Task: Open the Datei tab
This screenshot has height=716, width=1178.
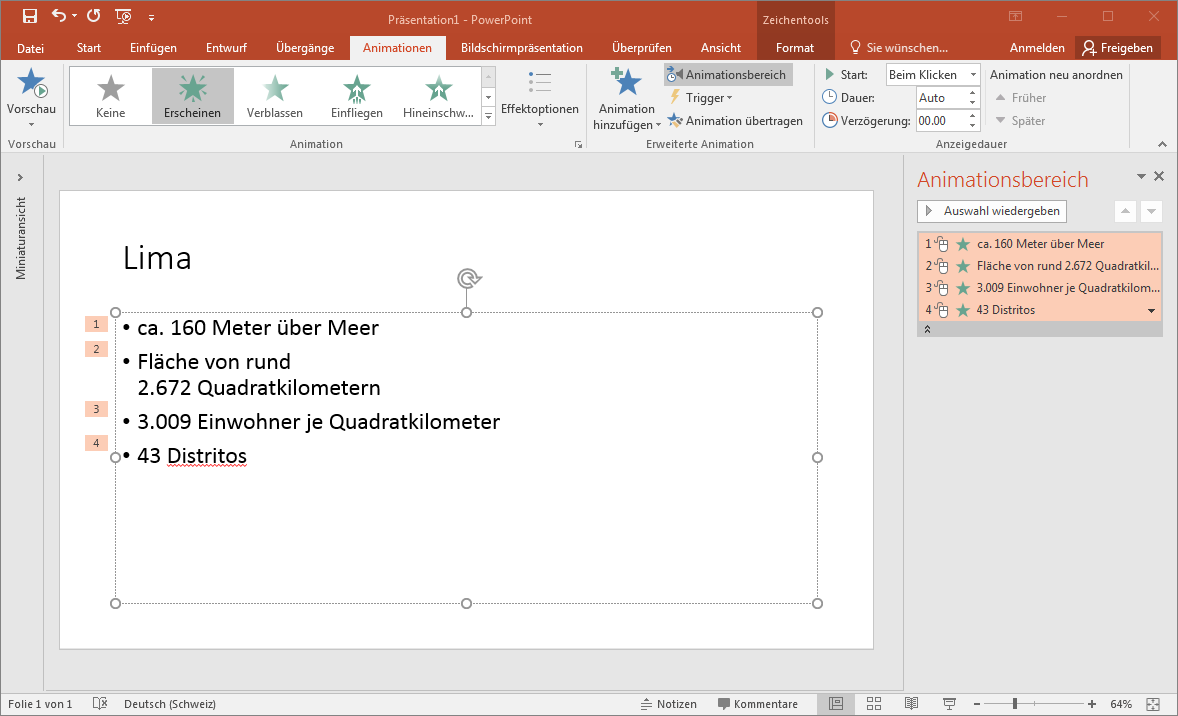Action: pyautogui.click(x=30, y=48)
